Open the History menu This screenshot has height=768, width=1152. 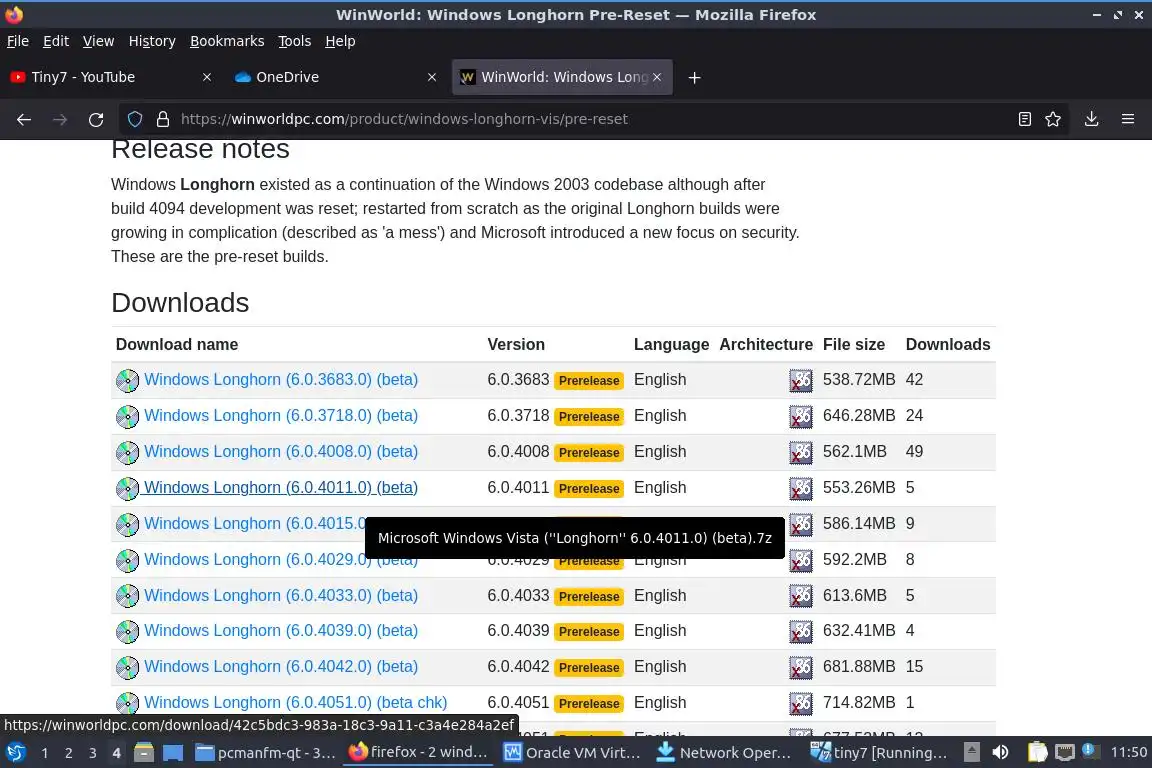(x=152, y=41)
